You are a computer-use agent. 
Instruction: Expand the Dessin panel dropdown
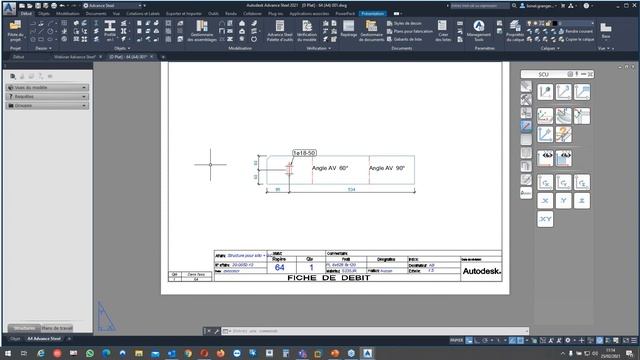43,48
